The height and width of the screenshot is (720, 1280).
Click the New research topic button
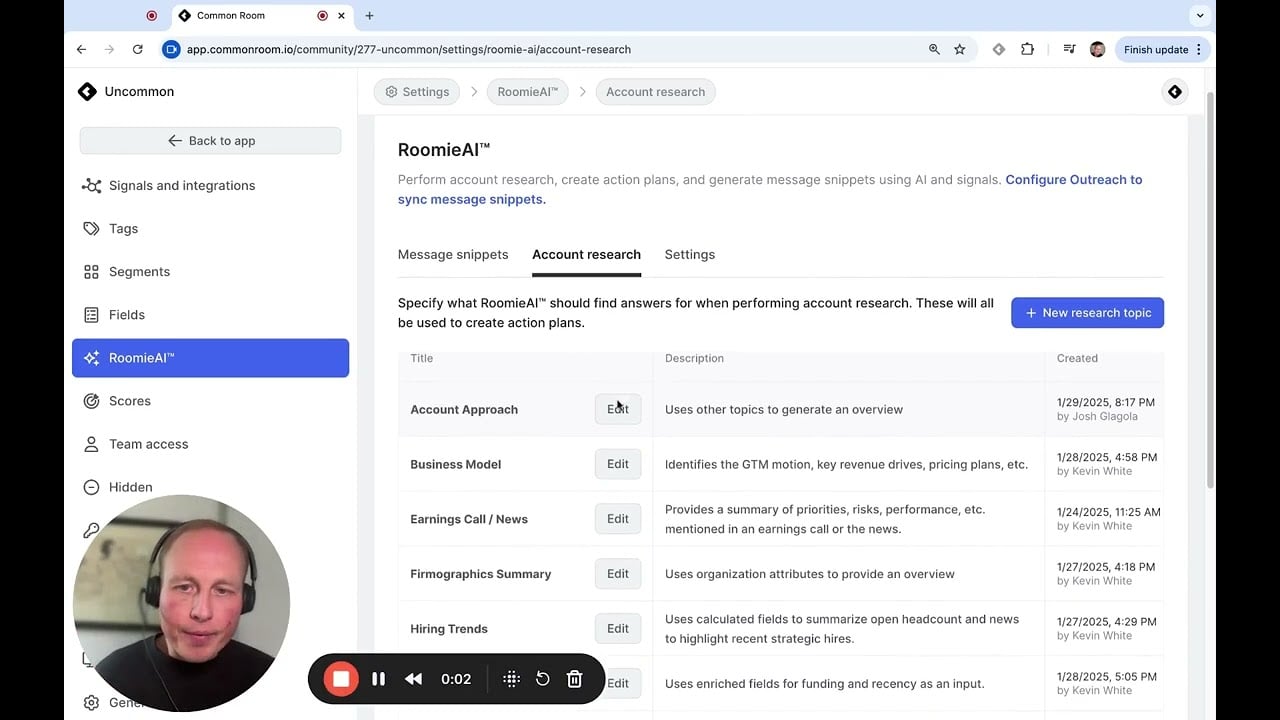(x=1087, y=313)
